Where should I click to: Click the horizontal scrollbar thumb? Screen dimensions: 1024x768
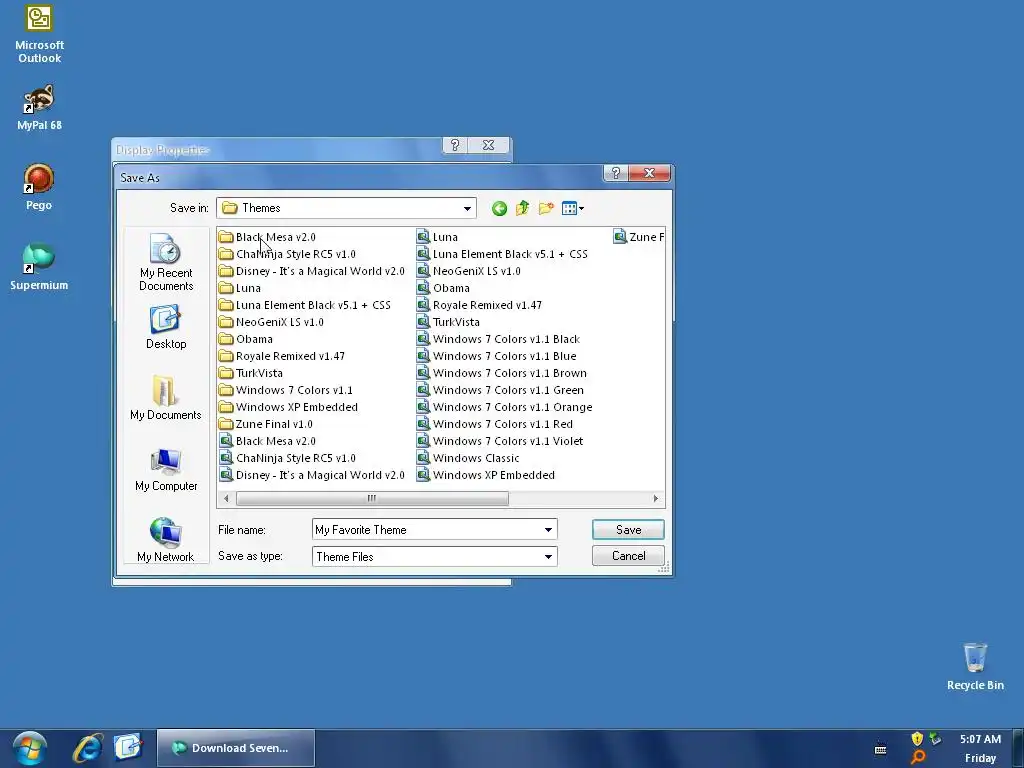click(372, 498)
